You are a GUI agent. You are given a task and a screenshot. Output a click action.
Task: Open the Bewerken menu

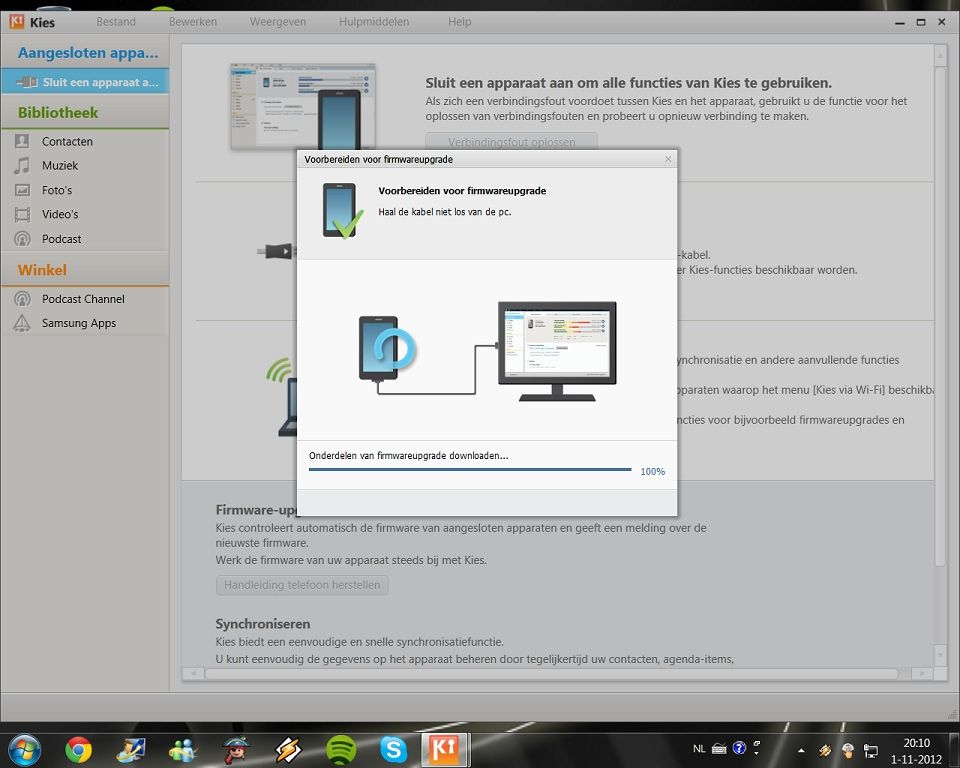(x=193, y=22)
